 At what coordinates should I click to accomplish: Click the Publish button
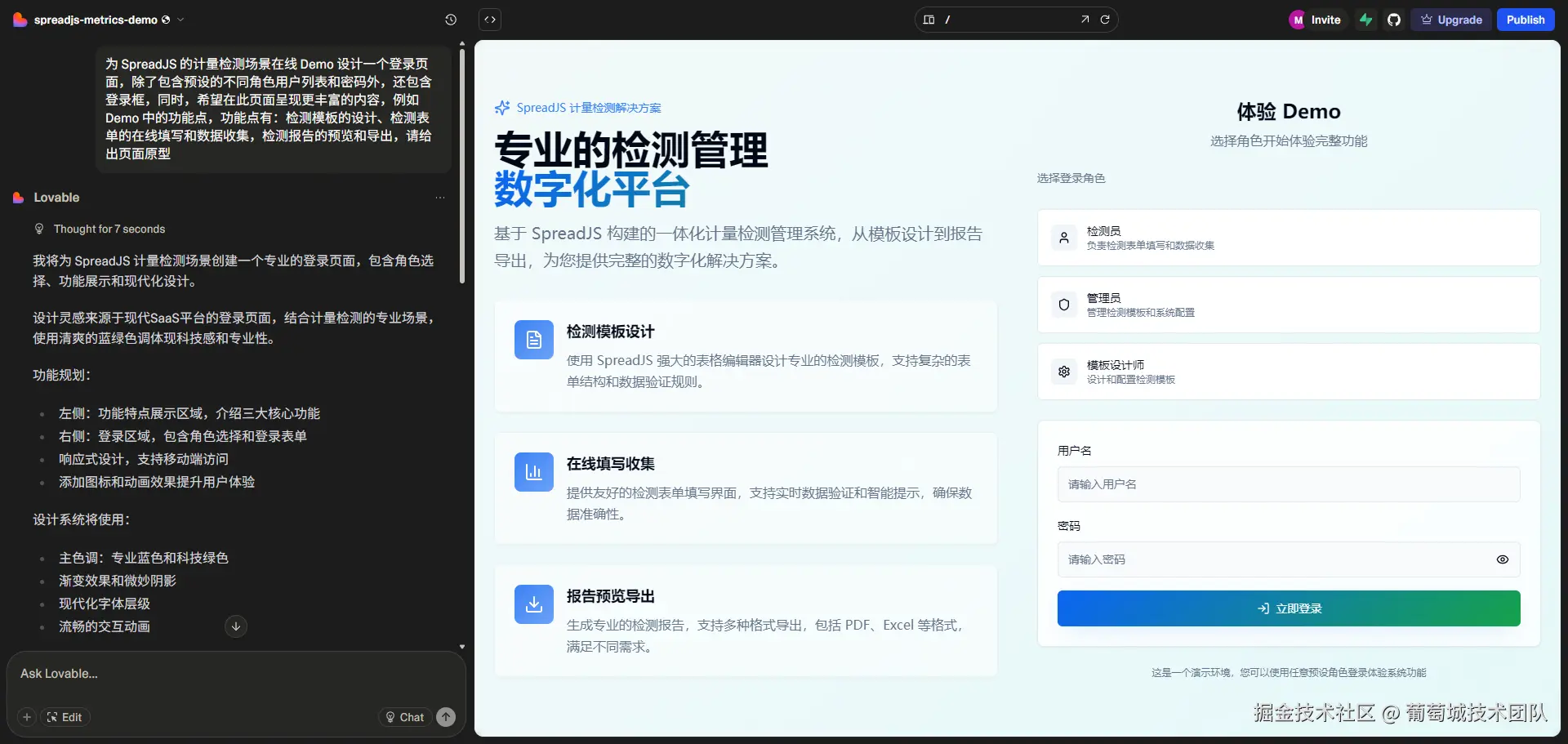(x=1526, y=20)
